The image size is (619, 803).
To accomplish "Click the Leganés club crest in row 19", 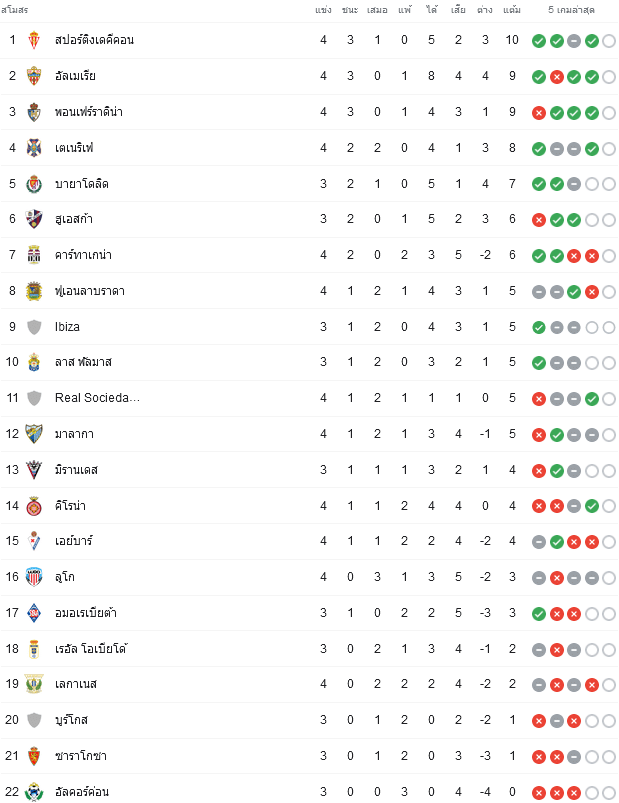I will coord(34,684).
